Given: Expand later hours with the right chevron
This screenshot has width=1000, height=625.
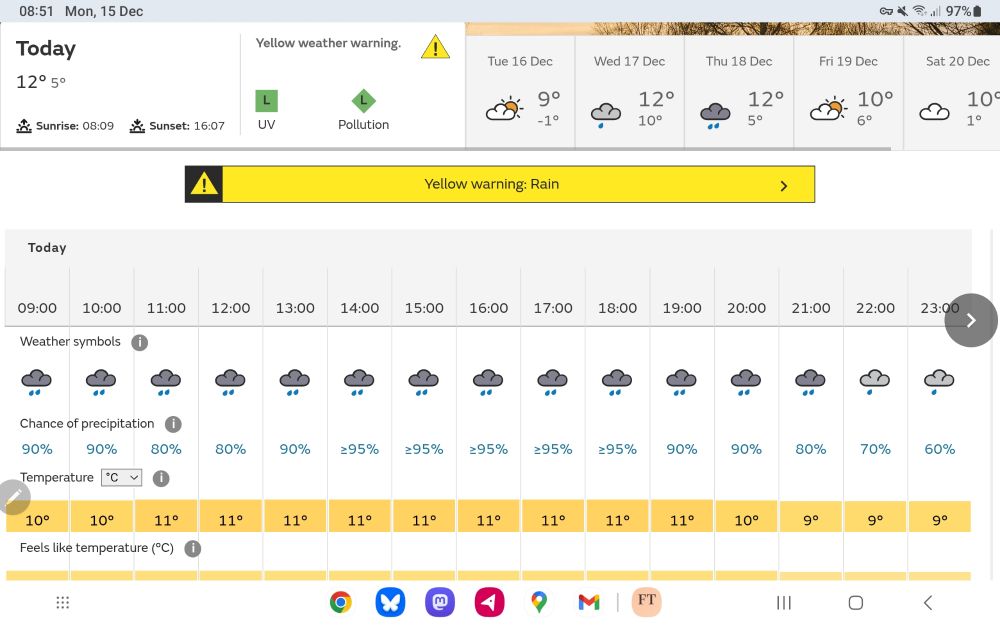Looking at the screenshot, I should click(x=969, y=320).
